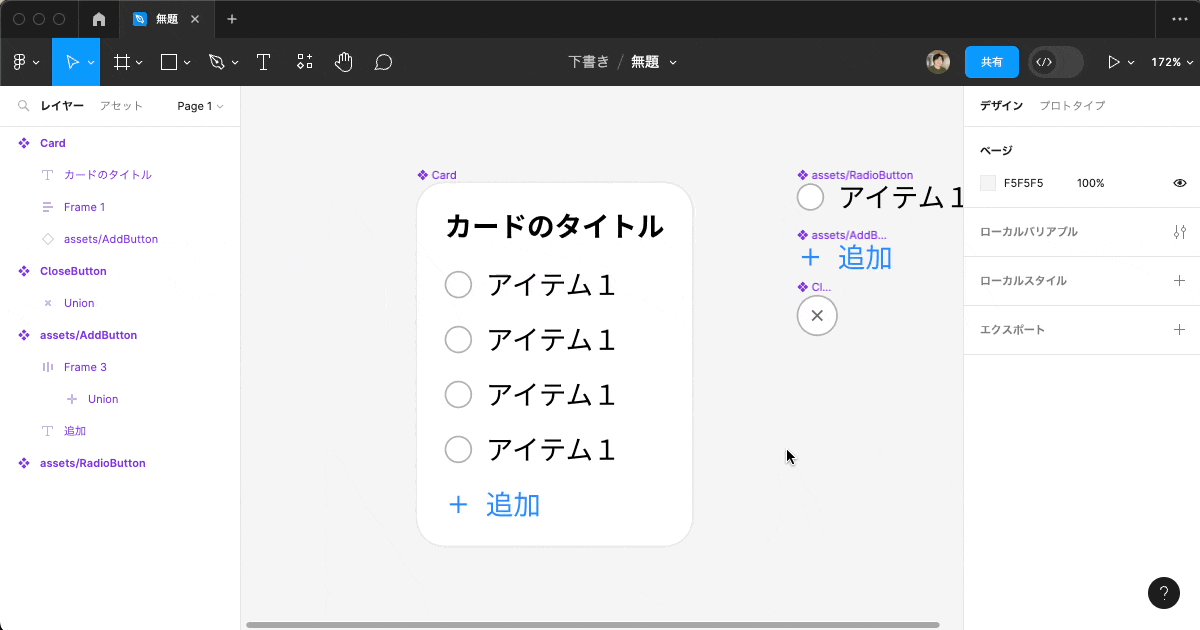Select the Move tool arrow
Screen dimensions: 1200x630
click(x=72, y=62)
